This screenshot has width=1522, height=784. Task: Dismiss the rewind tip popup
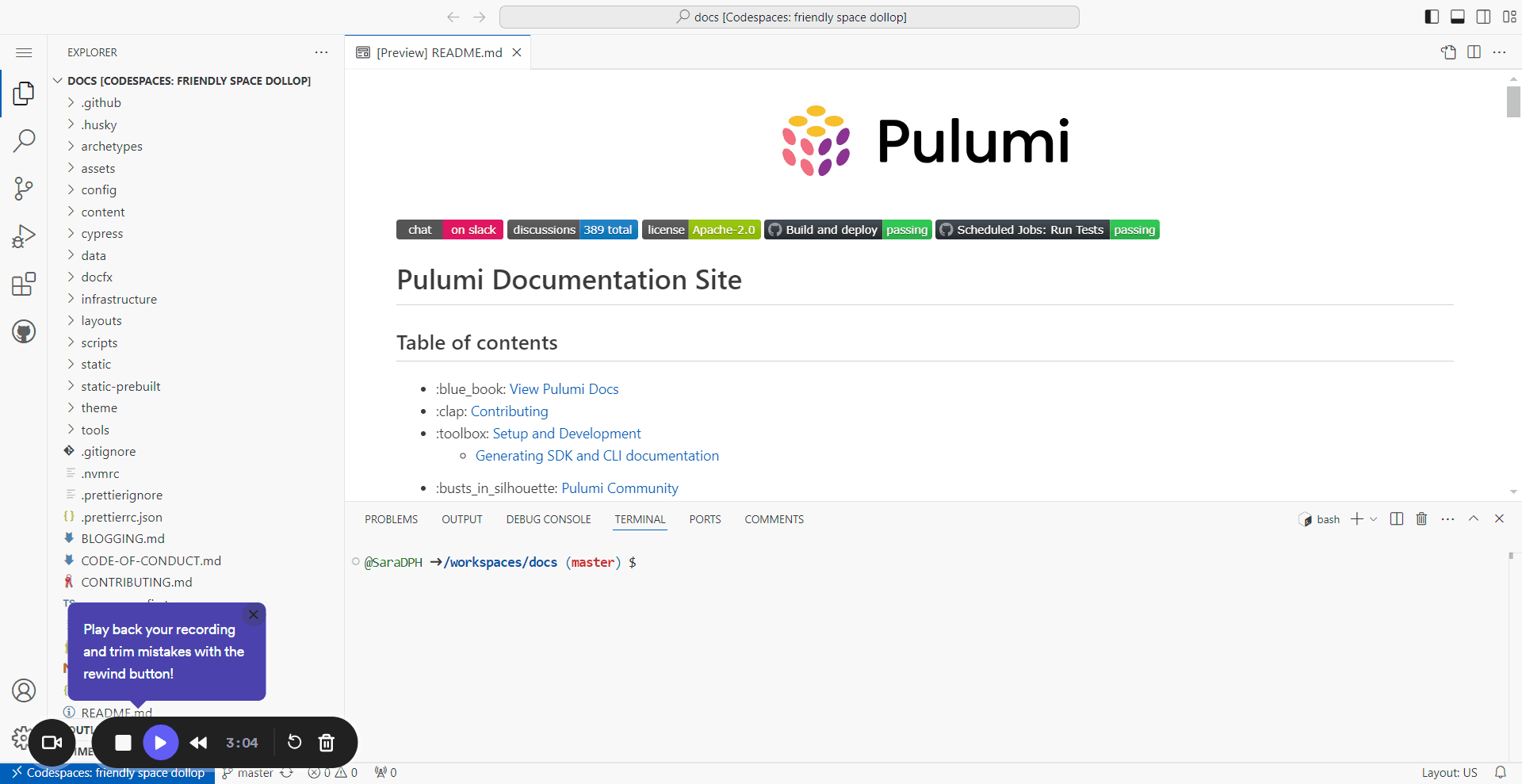coord(254,615)
